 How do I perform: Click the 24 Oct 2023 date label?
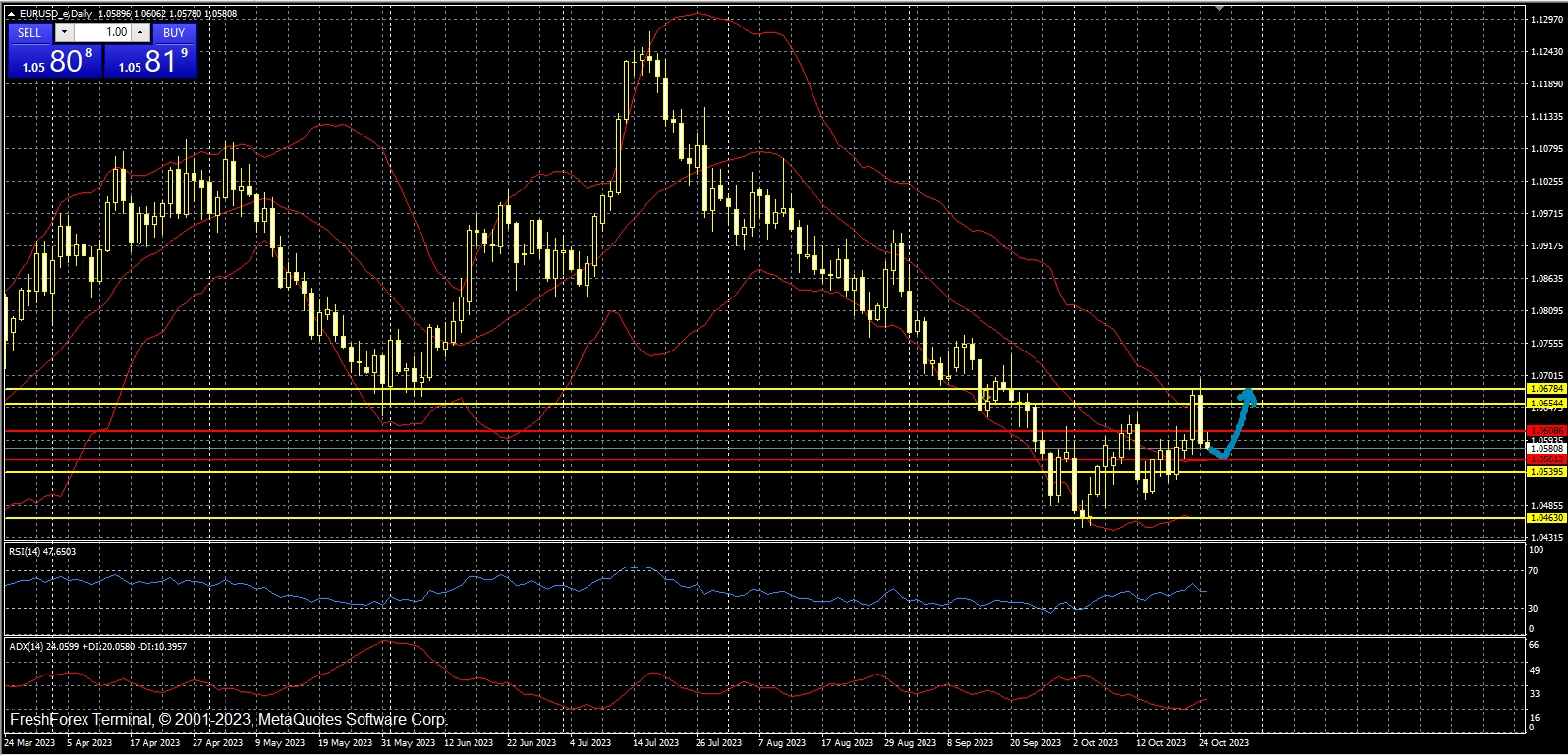click(x=1223, y=743)
